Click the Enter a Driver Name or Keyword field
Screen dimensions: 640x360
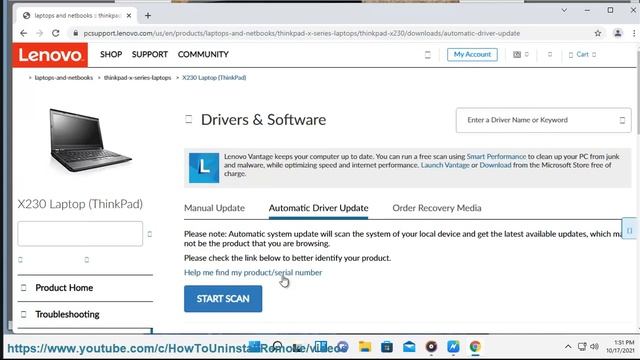[x=543, y=120]
